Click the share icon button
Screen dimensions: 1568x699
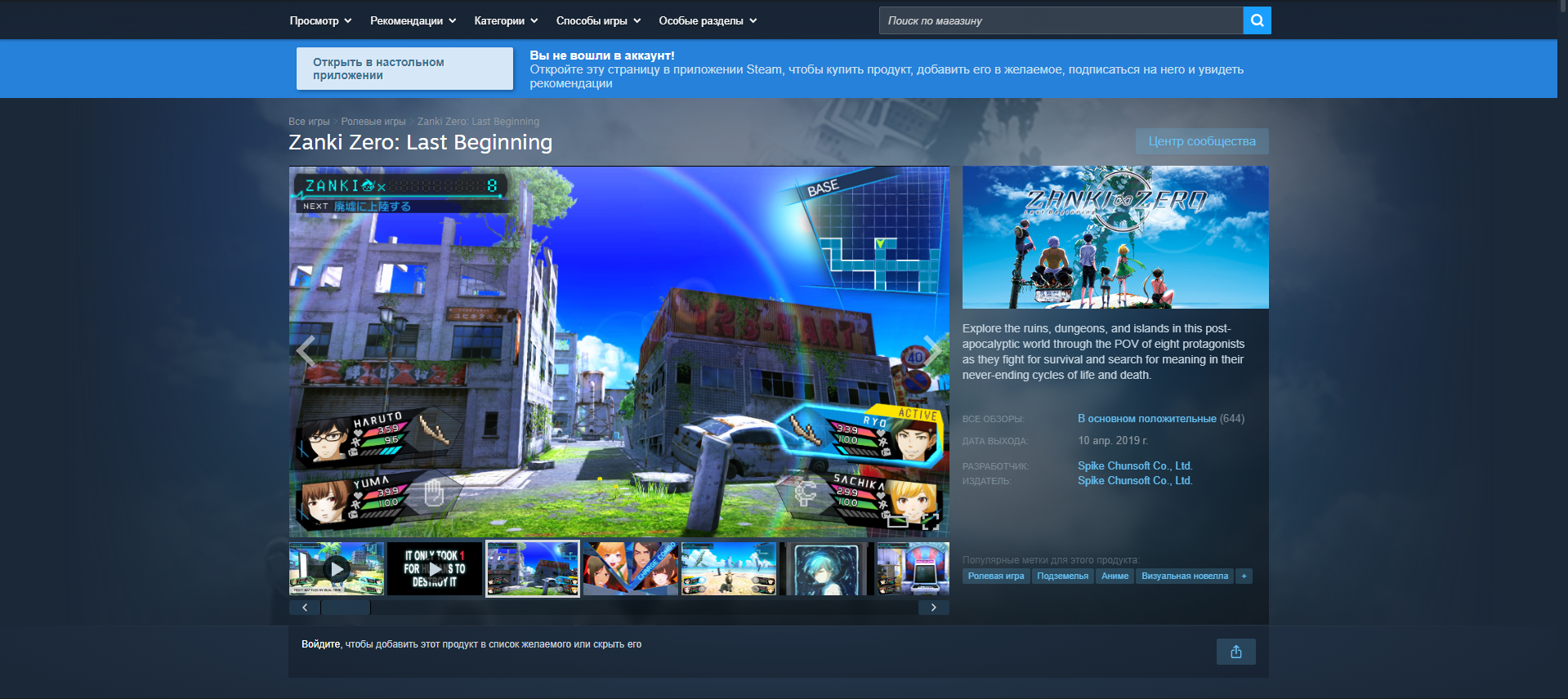[1235, 652]
